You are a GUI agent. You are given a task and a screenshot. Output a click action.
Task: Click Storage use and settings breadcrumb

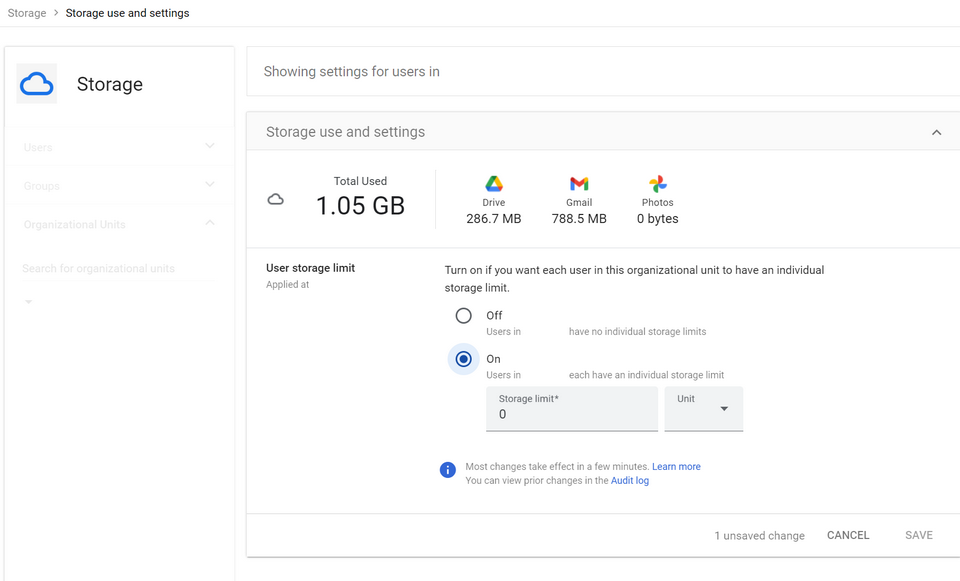pyautogui.click(x=127, y=13)
